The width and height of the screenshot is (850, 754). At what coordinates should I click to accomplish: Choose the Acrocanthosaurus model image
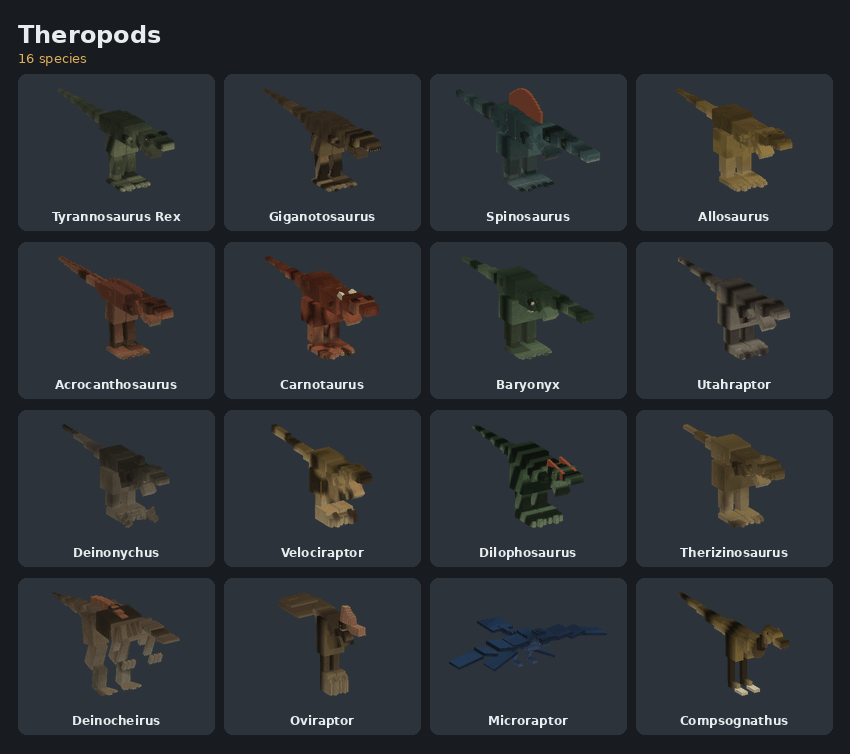coord(116,308)
